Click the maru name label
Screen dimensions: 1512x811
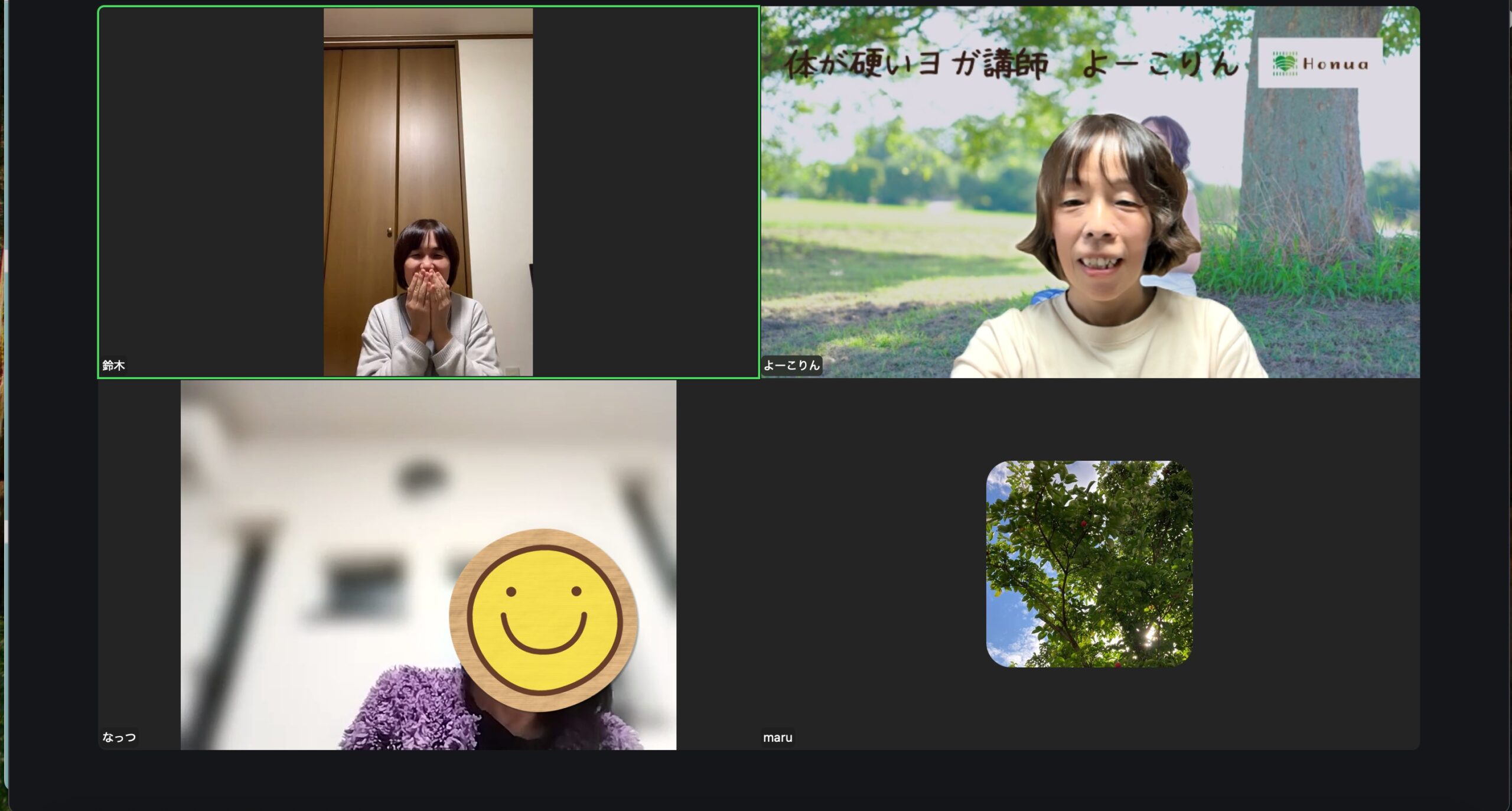(x=777, y=738)
